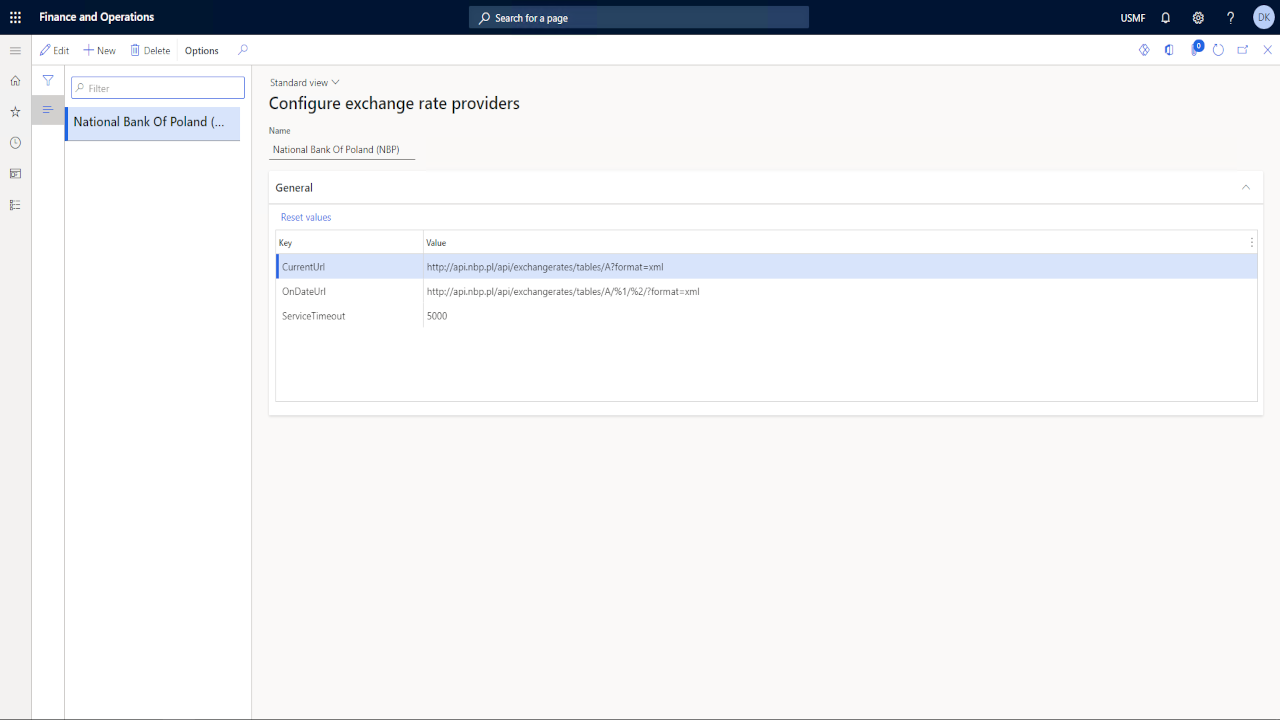Open grid options three-dot icon
Screen dimensions: 1280x720
tap(1252, 242)
